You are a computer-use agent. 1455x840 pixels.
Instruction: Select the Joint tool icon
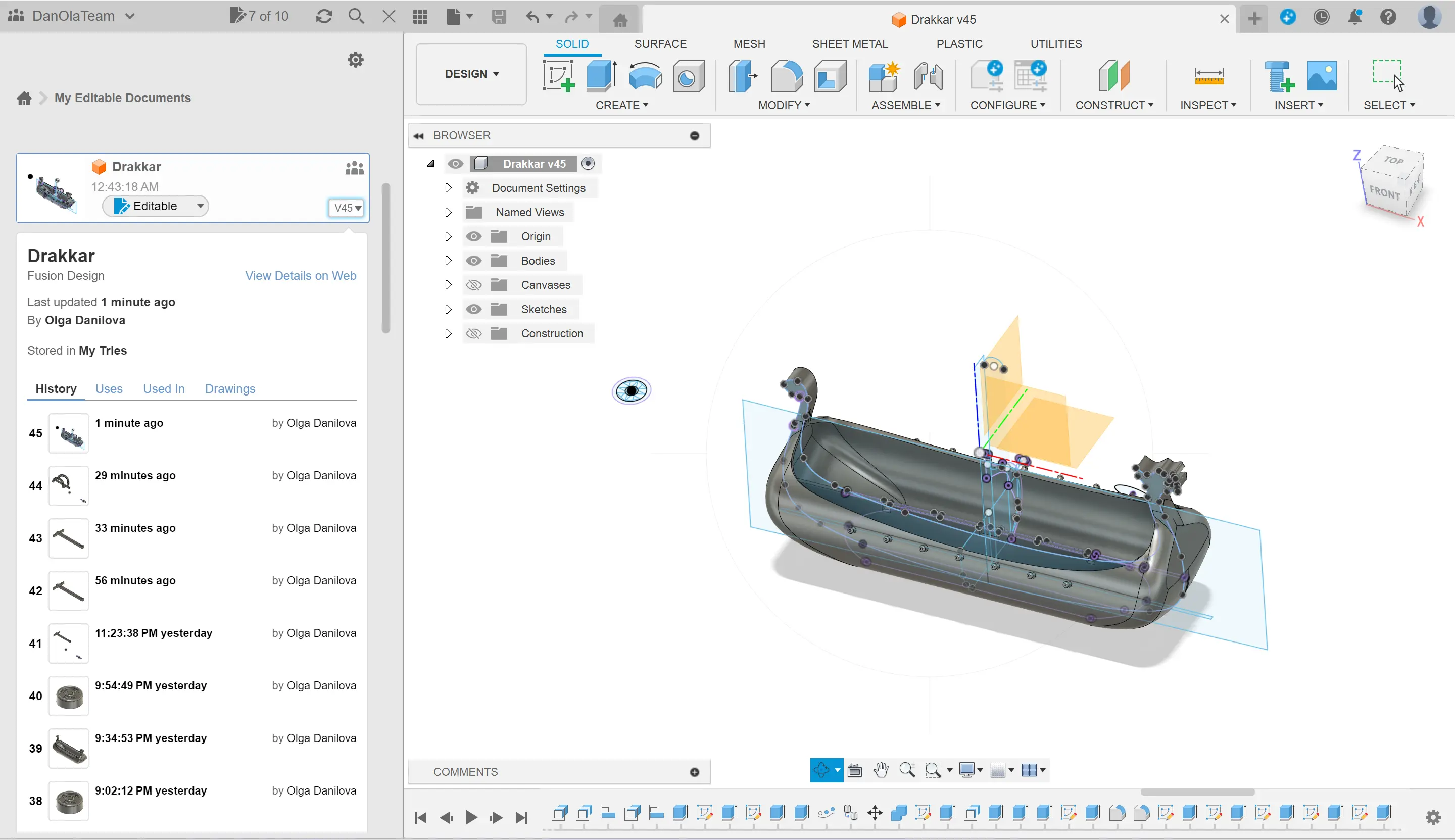click(928, 76)
